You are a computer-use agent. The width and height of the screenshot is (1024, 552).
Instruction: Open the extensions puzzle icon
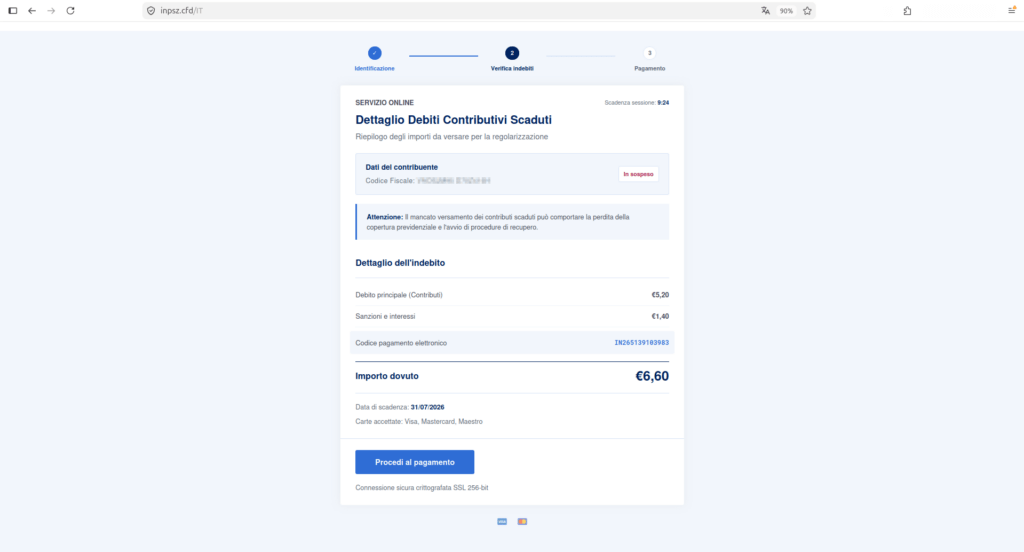(907, 10)
